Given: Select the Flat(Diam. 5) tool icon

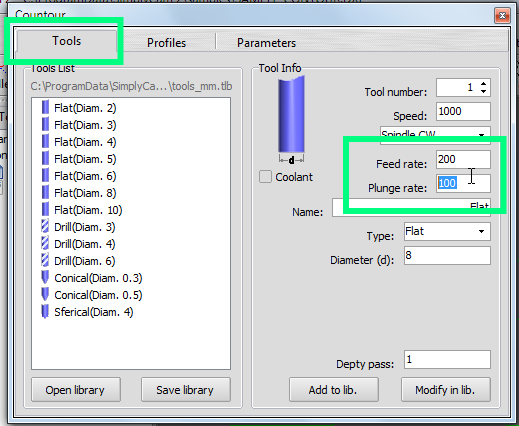Looking at the screenshot, I should coord(45,159).
